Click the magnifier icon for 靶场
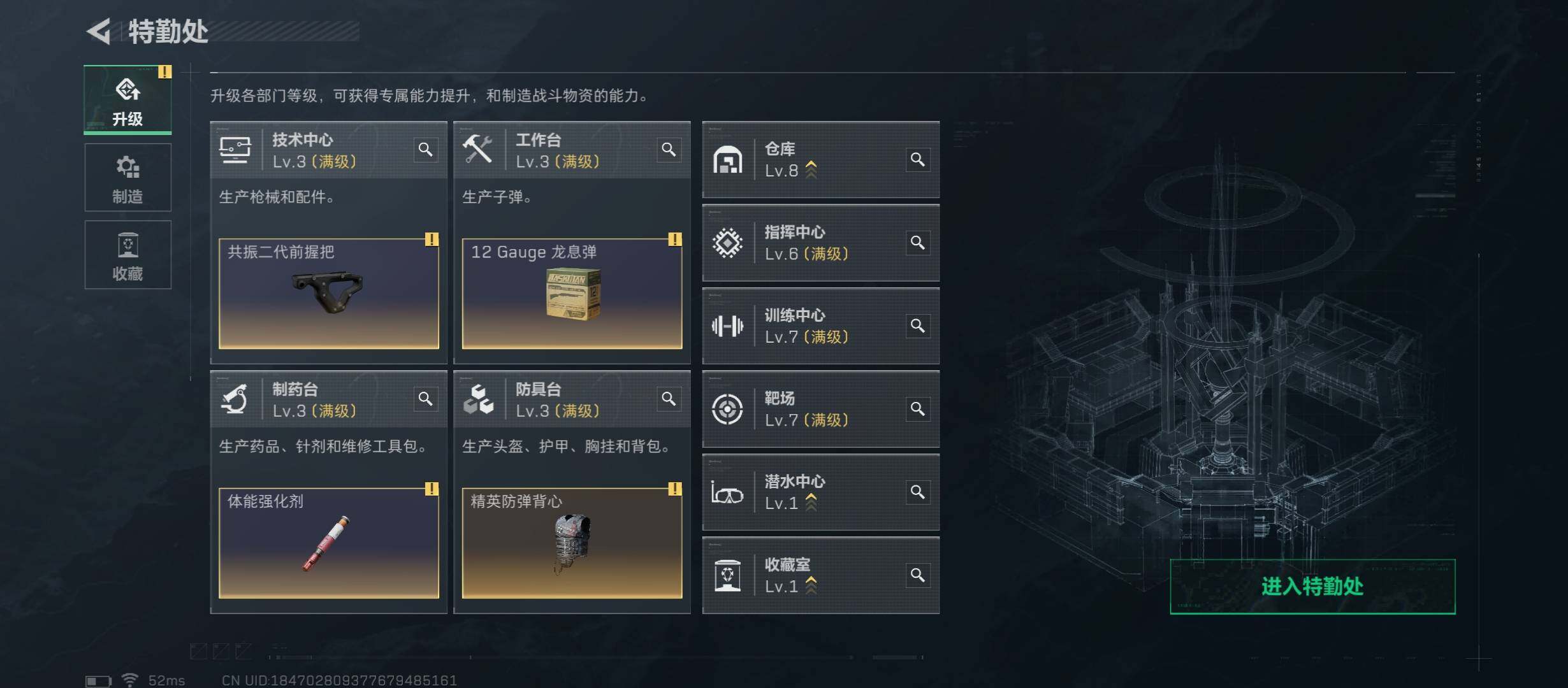The width and height of the screenshot is (1568, 688). [x=918, y=409]
